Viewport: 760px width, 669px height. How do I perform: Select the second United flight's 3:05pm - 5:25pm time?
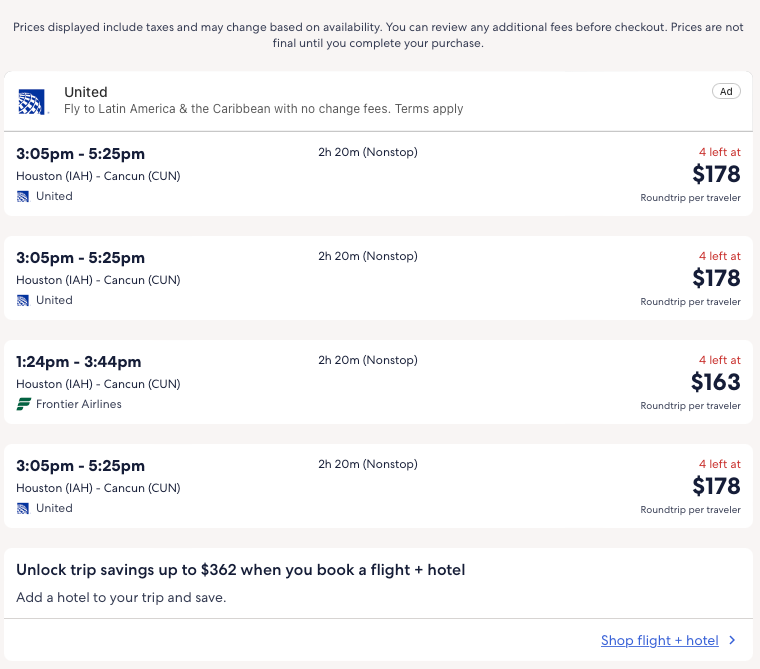(81, 258)
